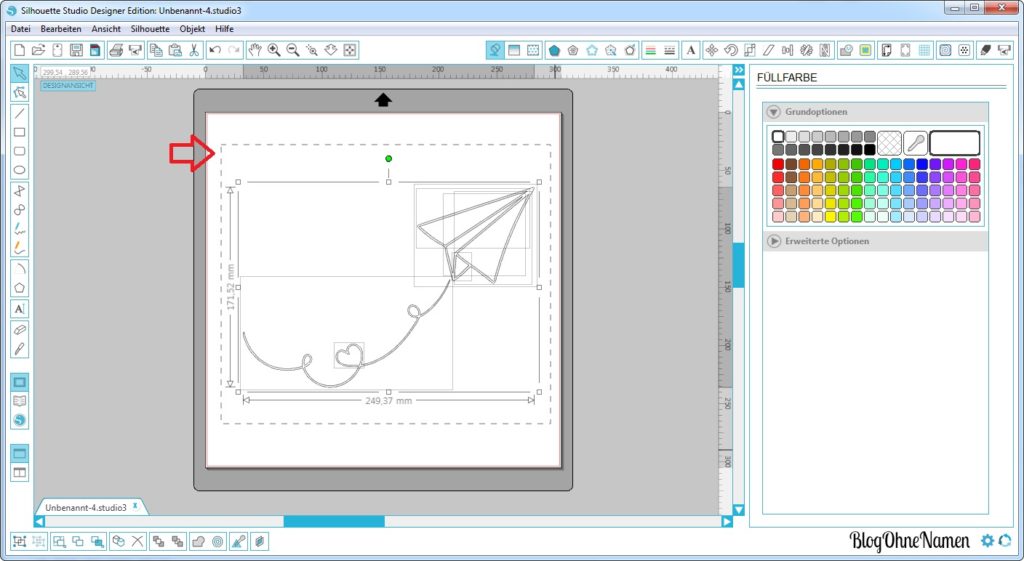Open the fill color panel icon

point(494,50)
